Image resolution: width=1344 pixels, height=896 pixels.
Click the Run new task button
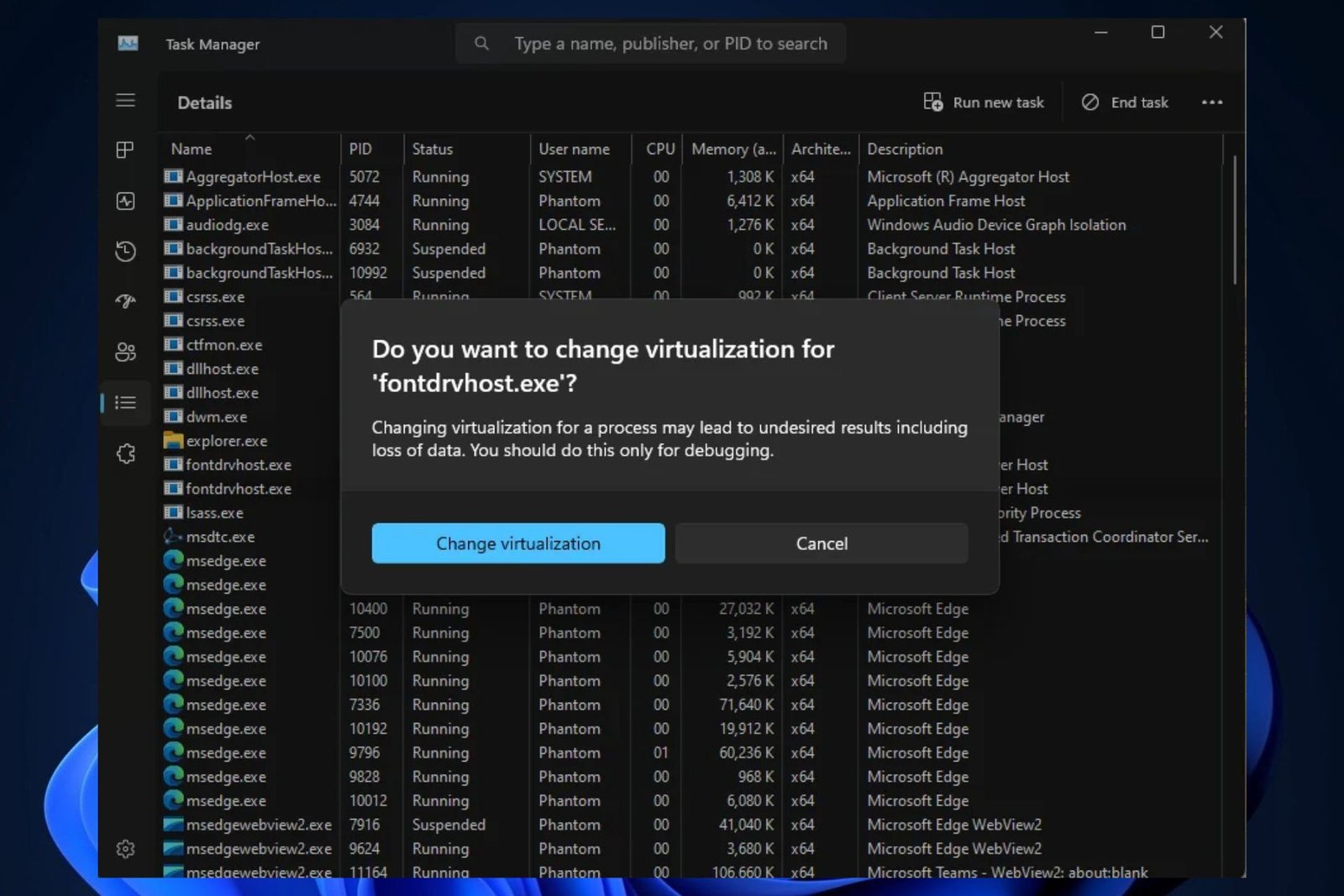coord(983,102)
